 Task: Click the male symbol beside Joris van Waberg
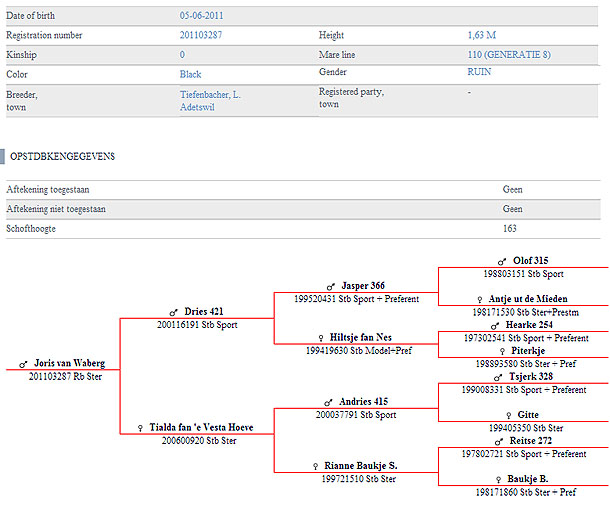click(x=23, y=363)
